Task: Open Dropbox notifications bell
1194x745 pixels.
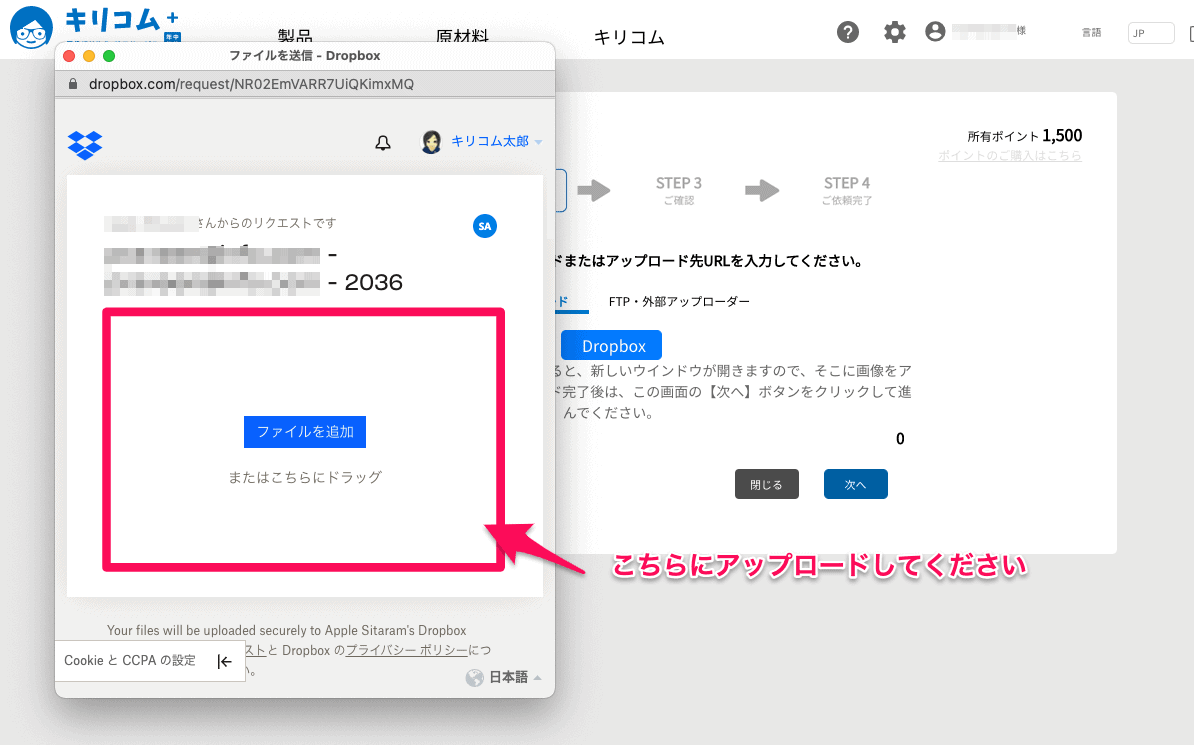Action: 383,142
